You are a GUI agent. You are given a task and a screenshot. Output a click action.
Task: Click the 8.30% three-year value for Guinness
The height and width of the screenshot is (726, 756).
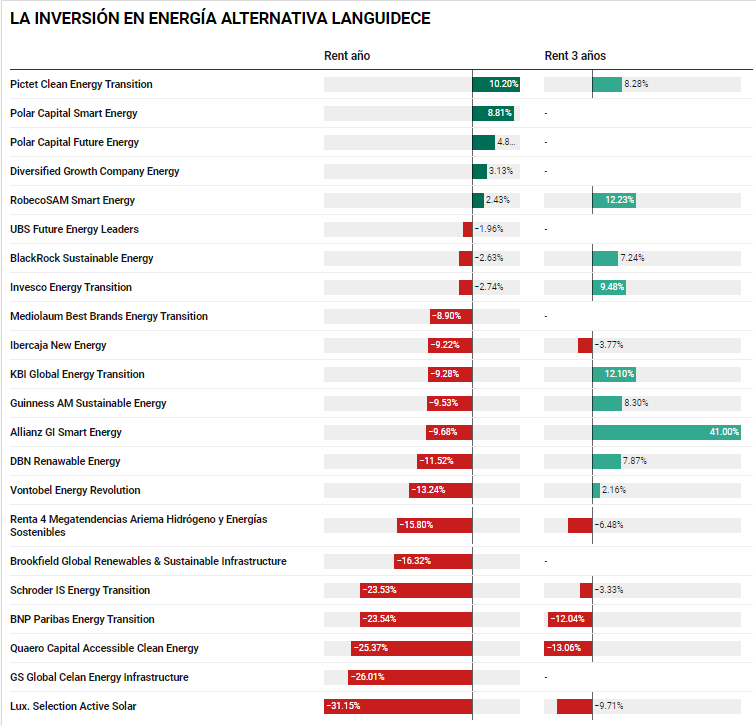[x=636, y=403]
